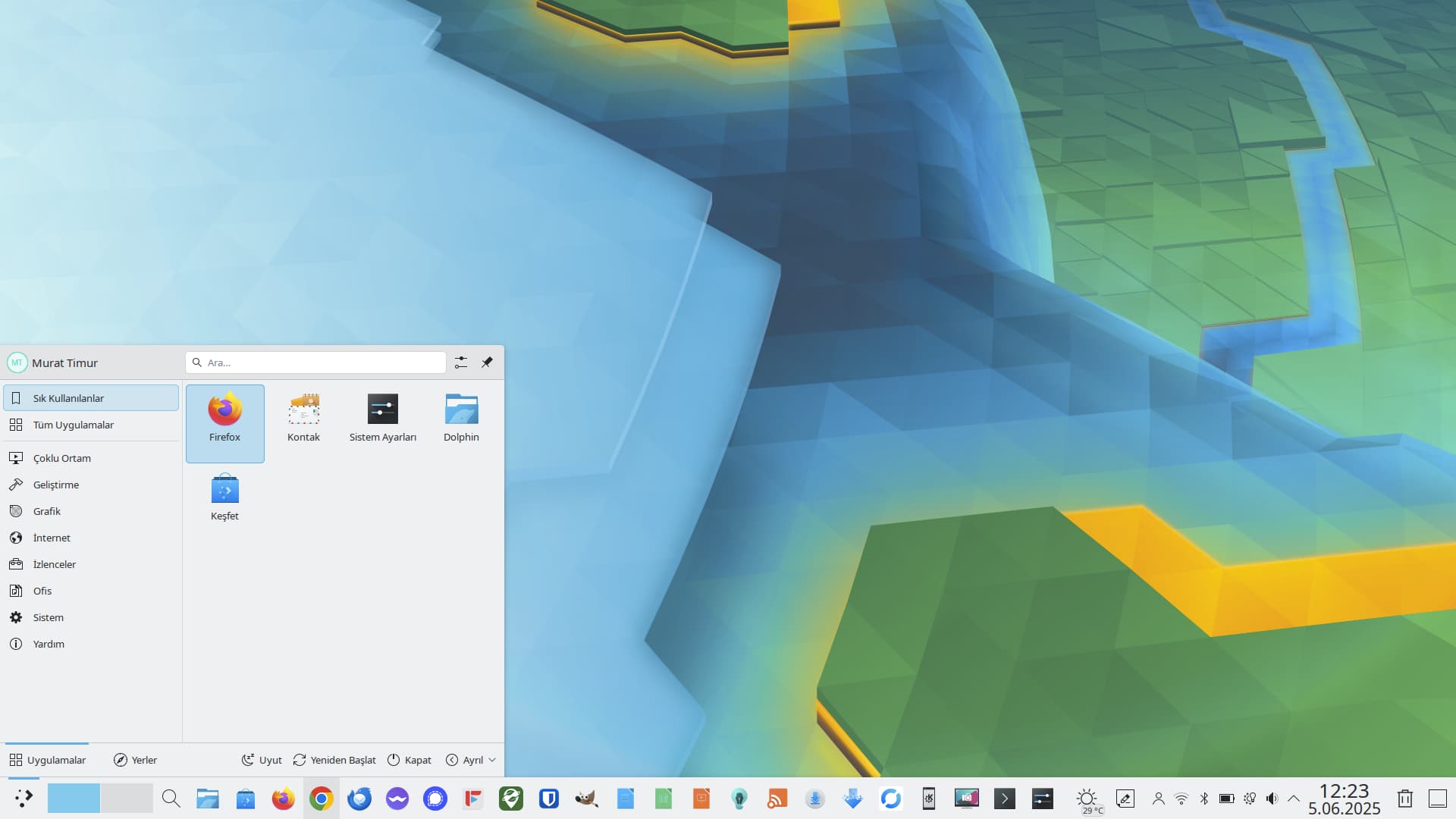Open Sistem Ayarları in the launcher

[x=382, y=423]
